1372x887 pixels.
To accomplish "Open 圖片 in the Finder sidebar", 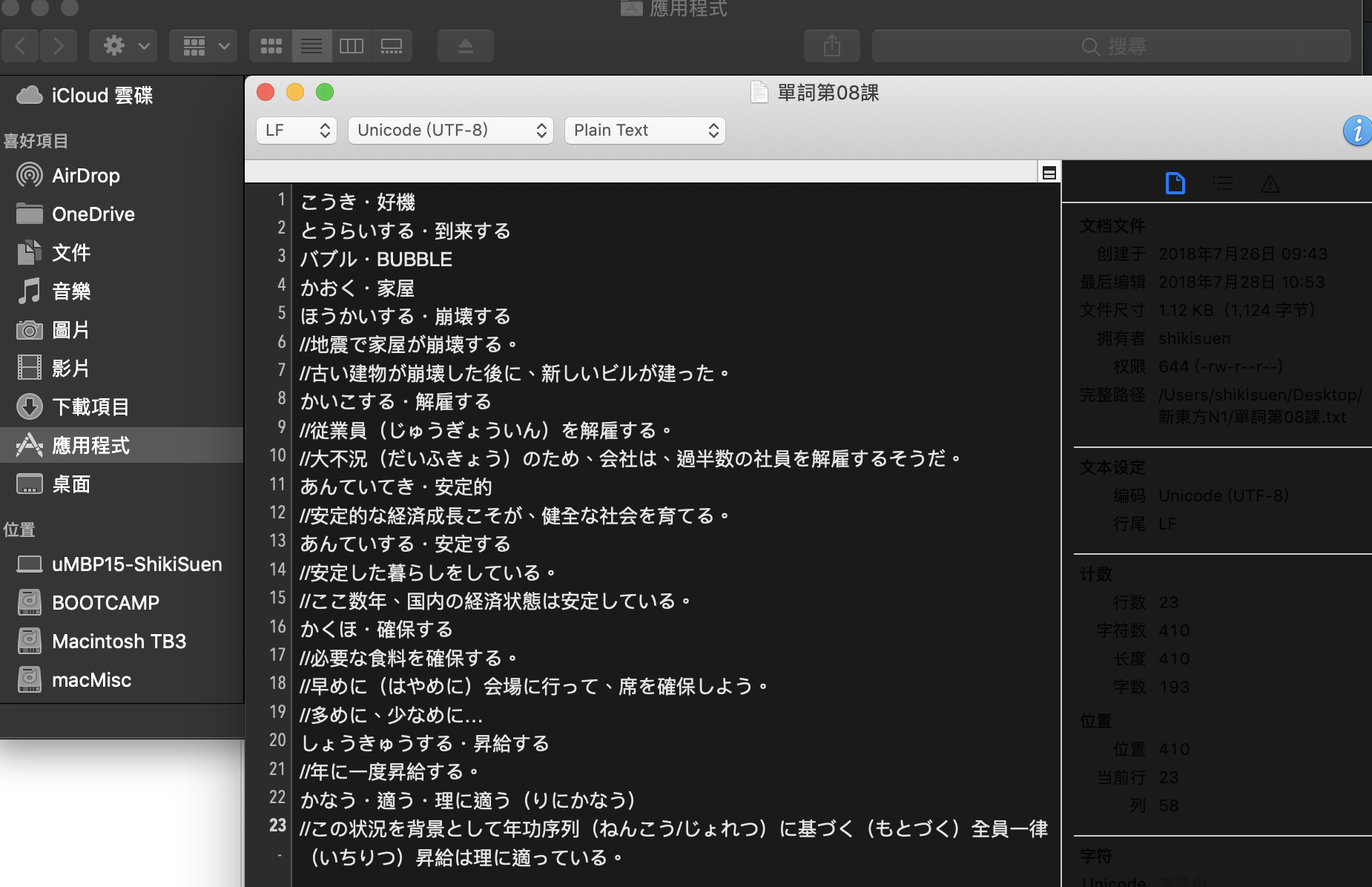I will (x=122, y=330).
